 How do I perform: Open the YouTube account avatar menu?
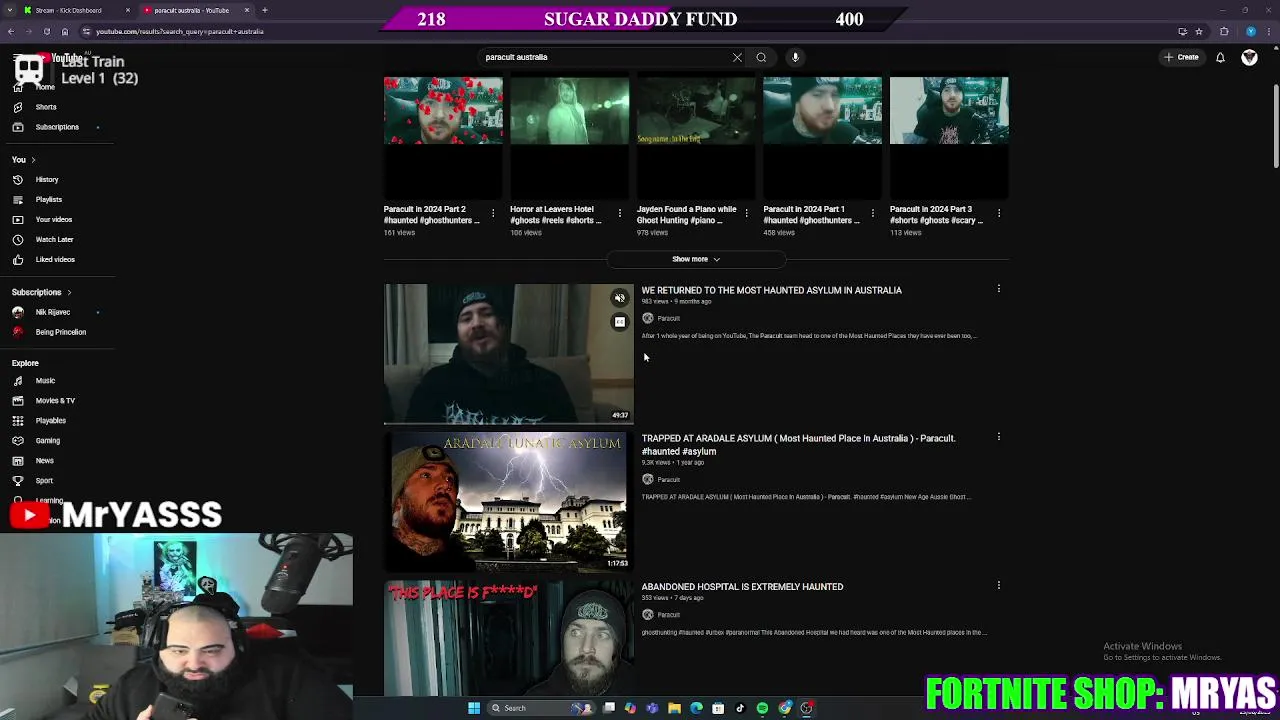coord(1249,57)
